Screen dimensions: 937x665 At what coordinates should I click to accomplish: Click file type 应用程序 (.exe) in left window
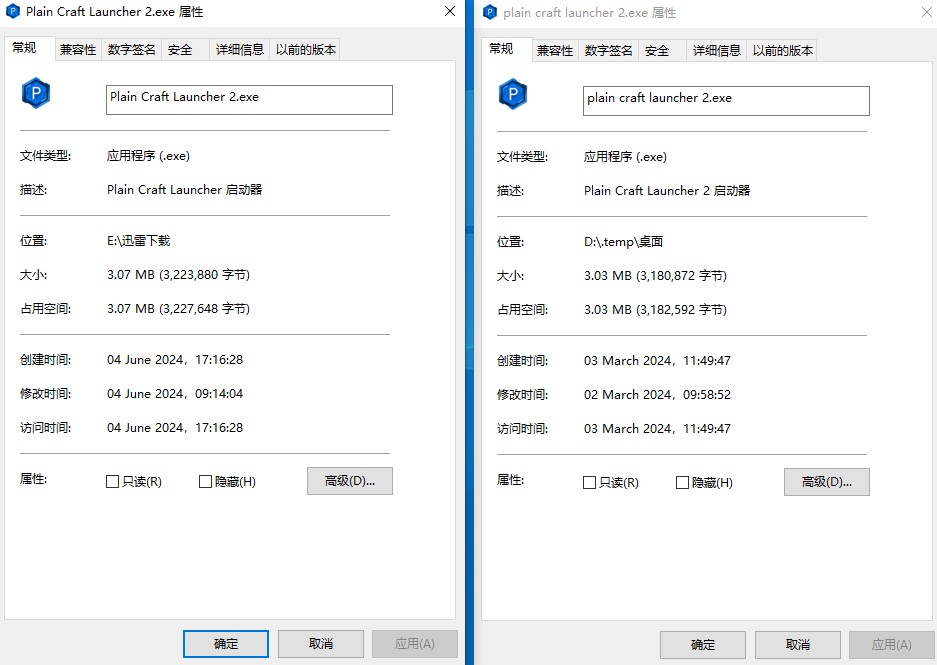pyautogui.click(x=148, y=156)
